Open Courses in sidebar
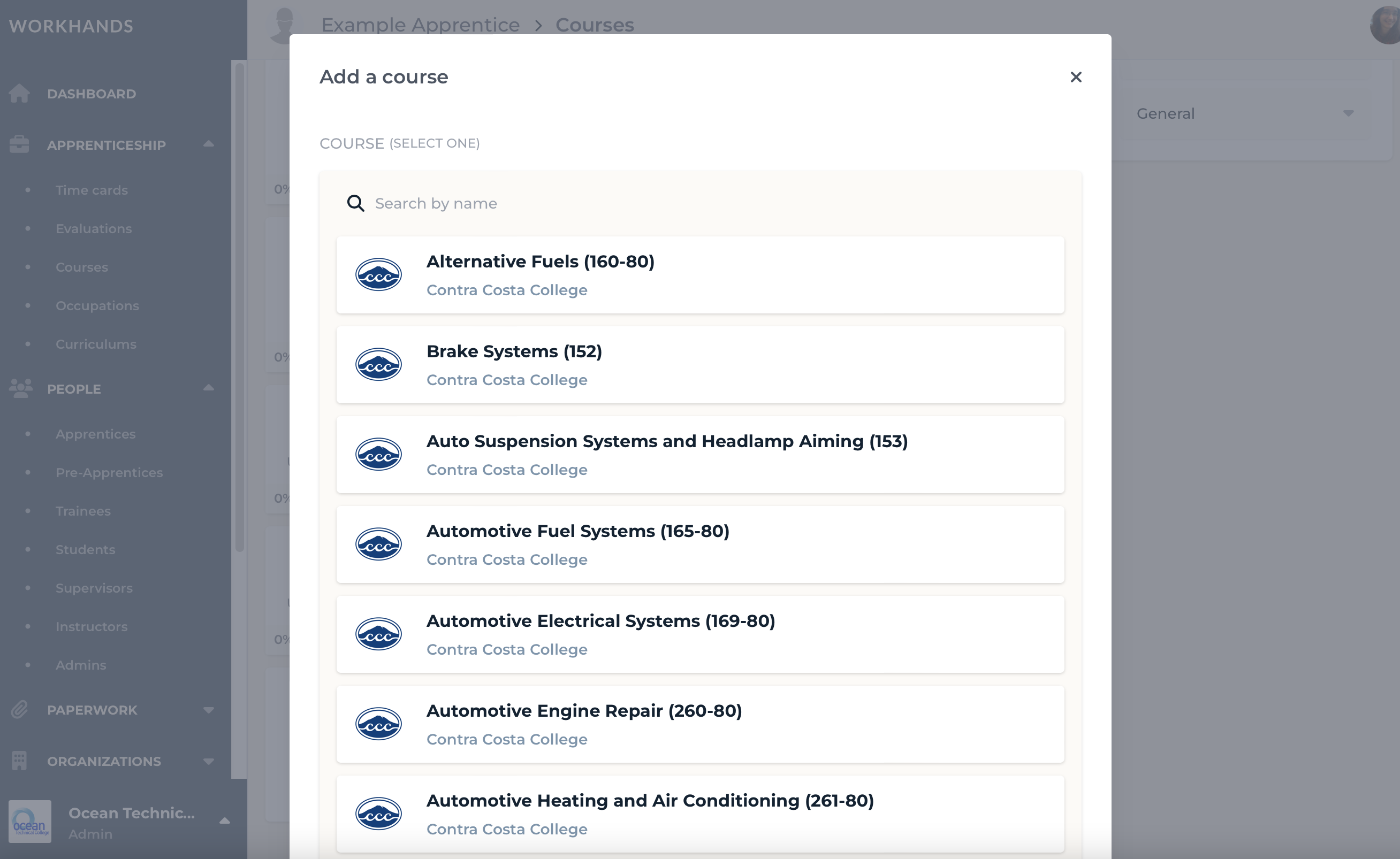 point(82,267)
